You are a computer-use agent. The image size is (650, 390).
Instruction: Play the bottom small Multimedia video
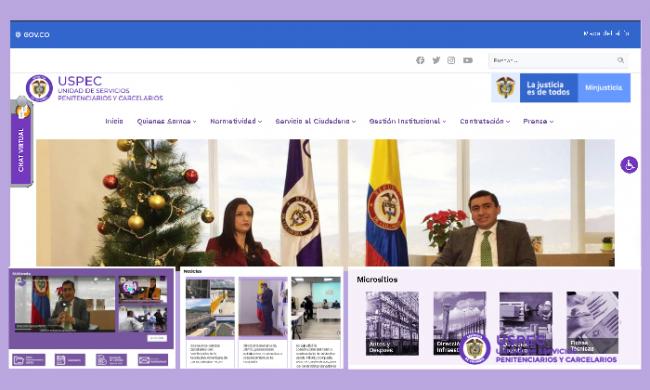pyautogui.click(x=143, y=319)
